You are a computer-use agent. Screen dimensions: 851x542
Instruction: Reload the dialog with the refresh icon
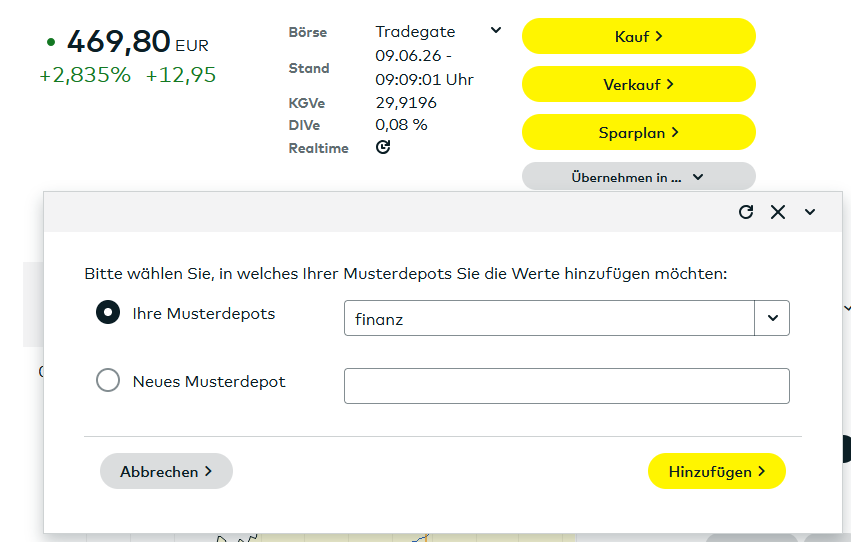[x=746, y=212]
